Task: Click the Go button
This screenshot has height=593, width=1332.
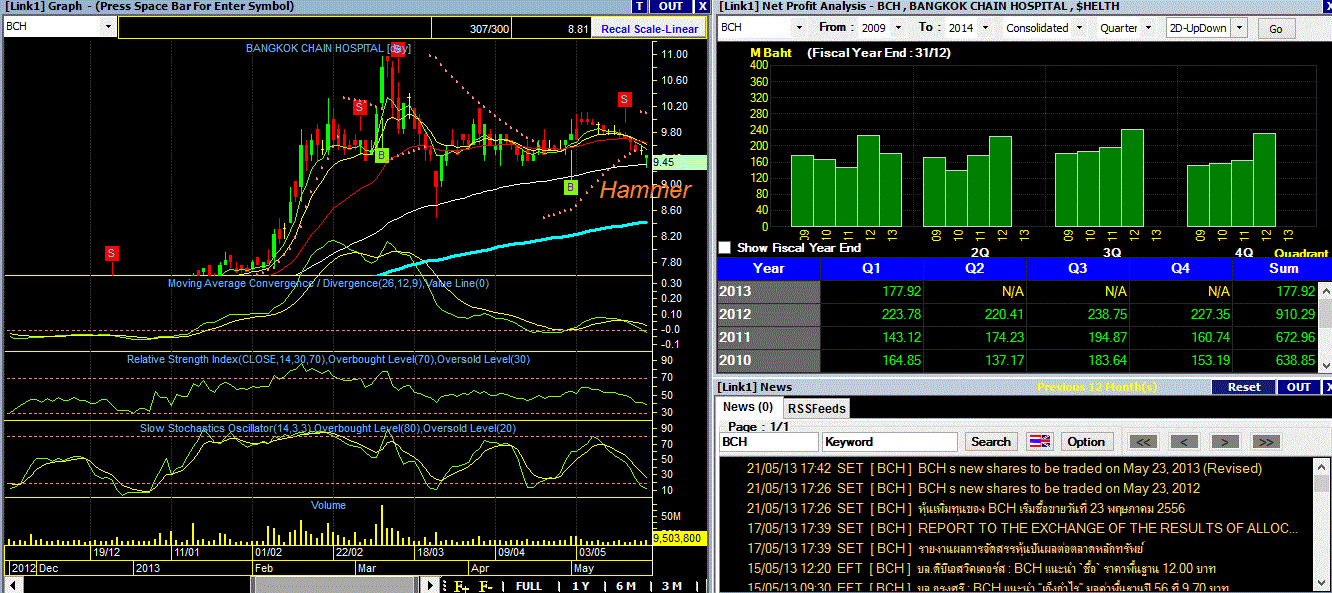Action: (1276, 29)
